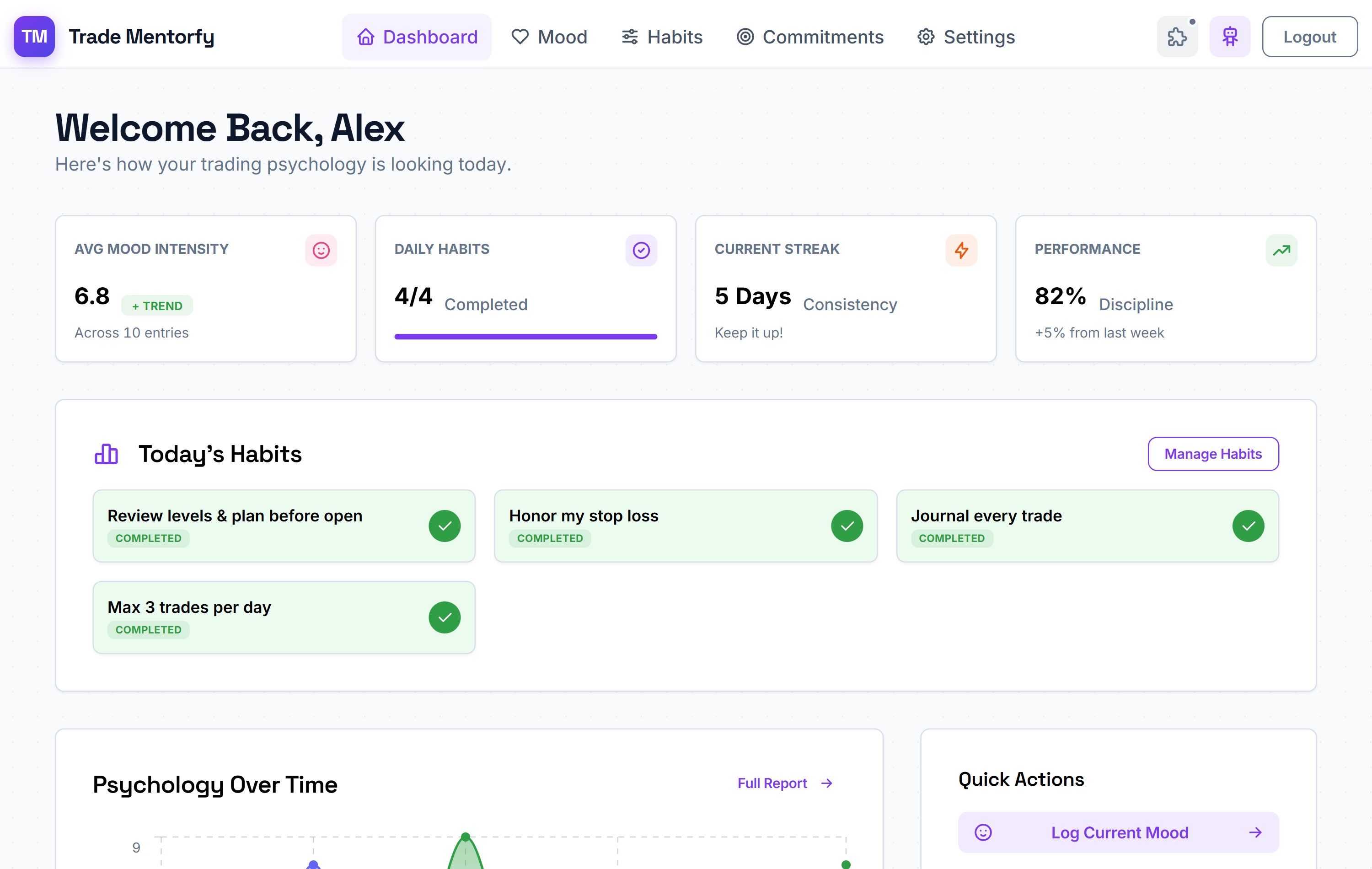This screenshot has height=869, width=1372.
Task: Click "Across 10 entries" text
Action: [132, 333]
